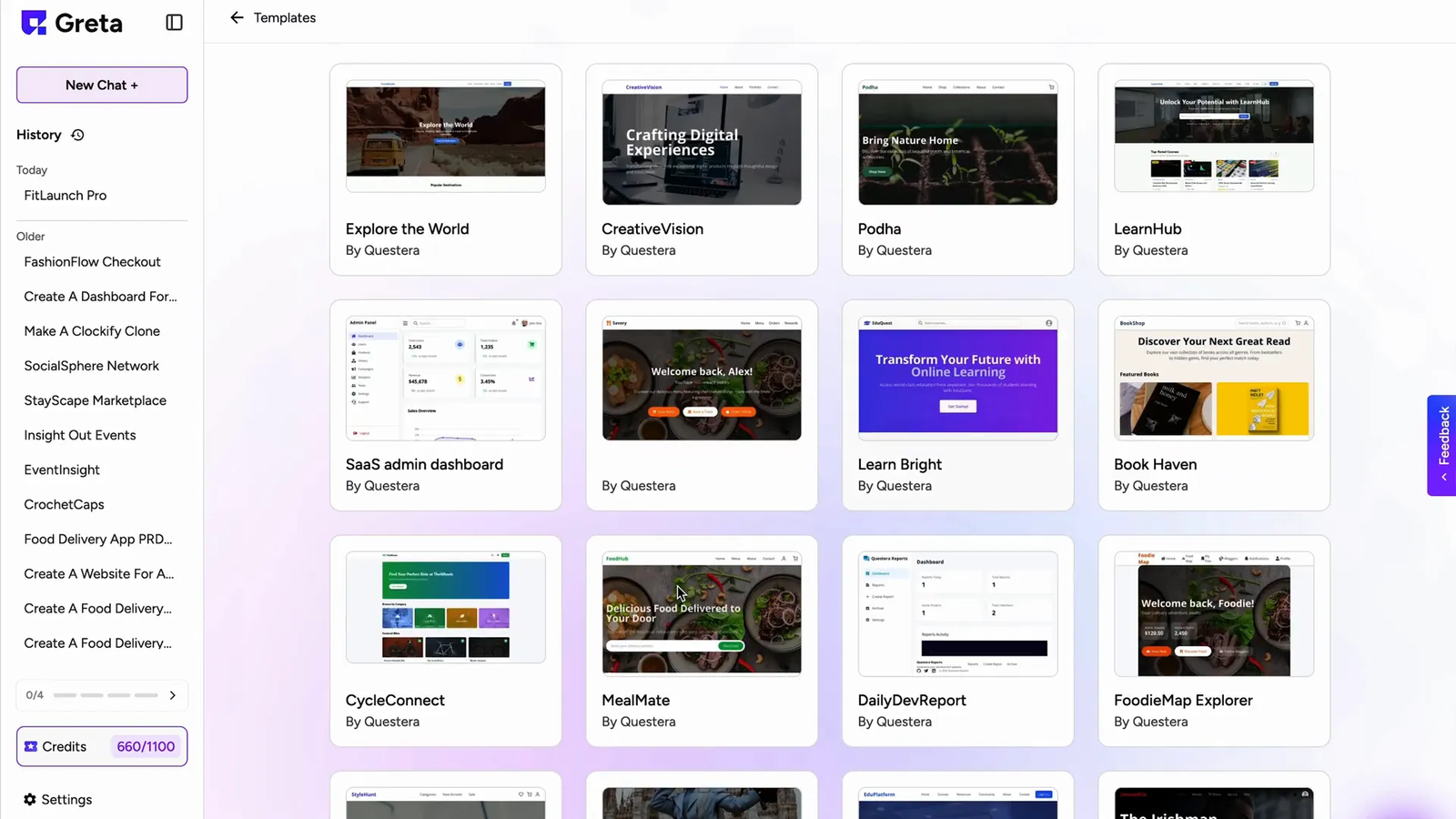
Task: Click the FoodieMap Explorer title text
Action: point(1183,701)
